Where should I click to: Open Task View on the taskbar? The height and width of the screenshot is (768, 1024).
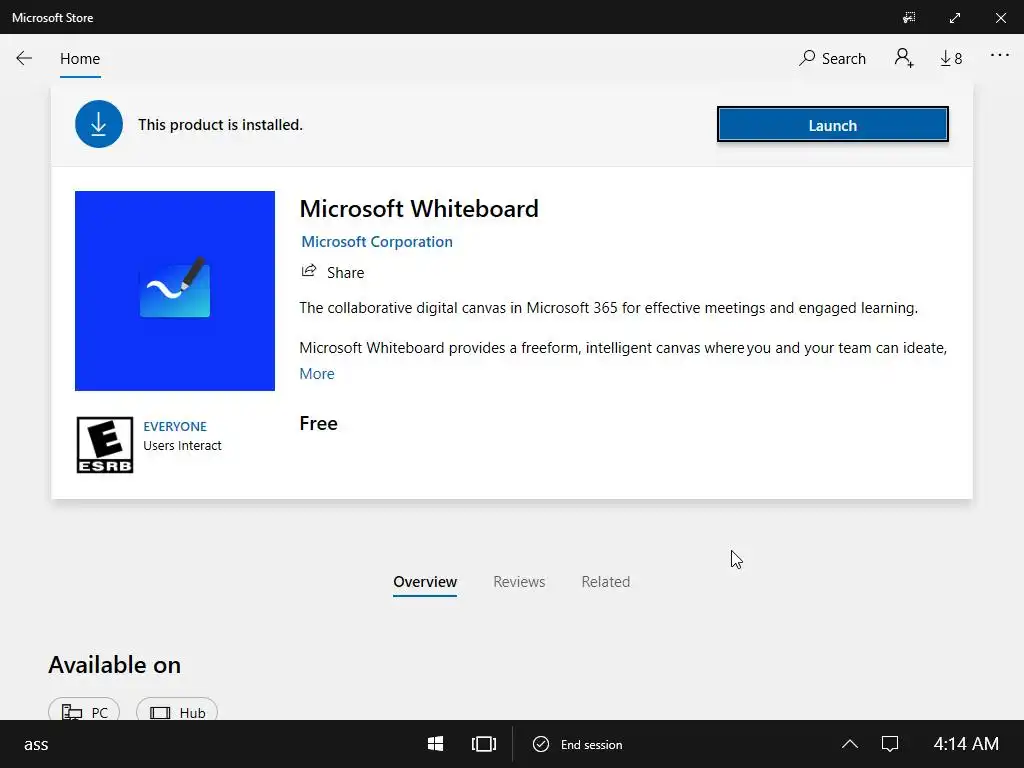click(x=484, y=744)
